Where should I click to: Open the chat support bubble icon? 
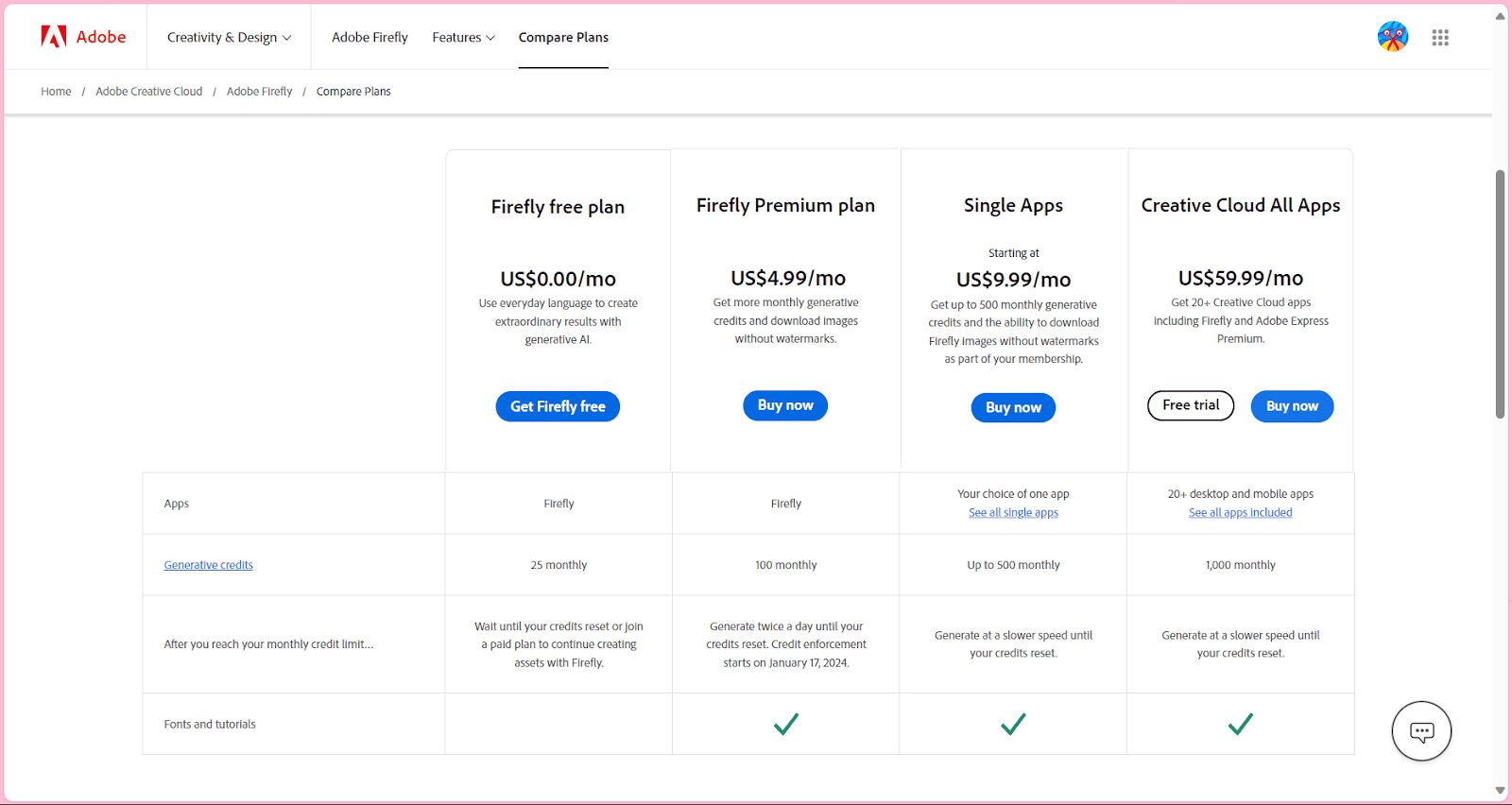point(1421,731)
